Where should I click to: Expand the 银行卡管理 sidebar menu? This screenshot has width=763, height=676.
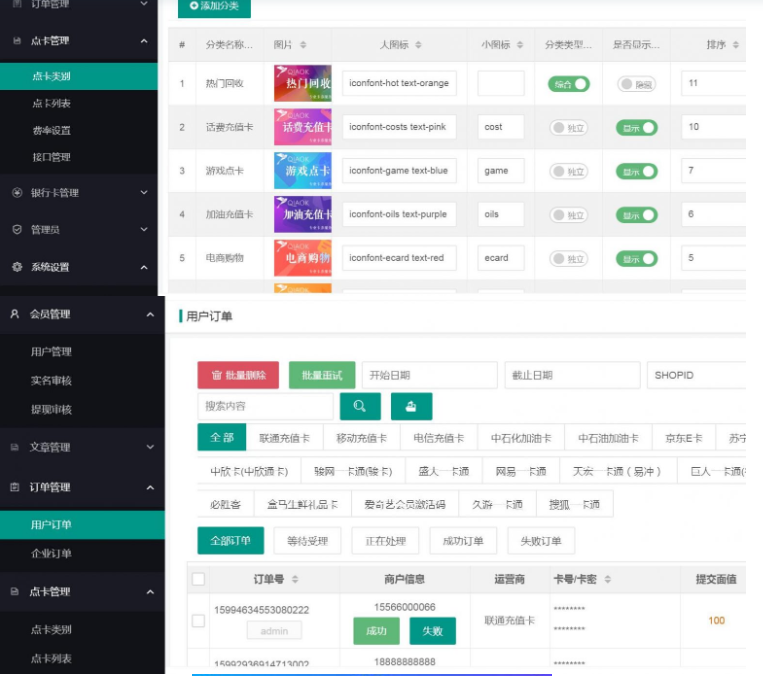tap(144, 193)
